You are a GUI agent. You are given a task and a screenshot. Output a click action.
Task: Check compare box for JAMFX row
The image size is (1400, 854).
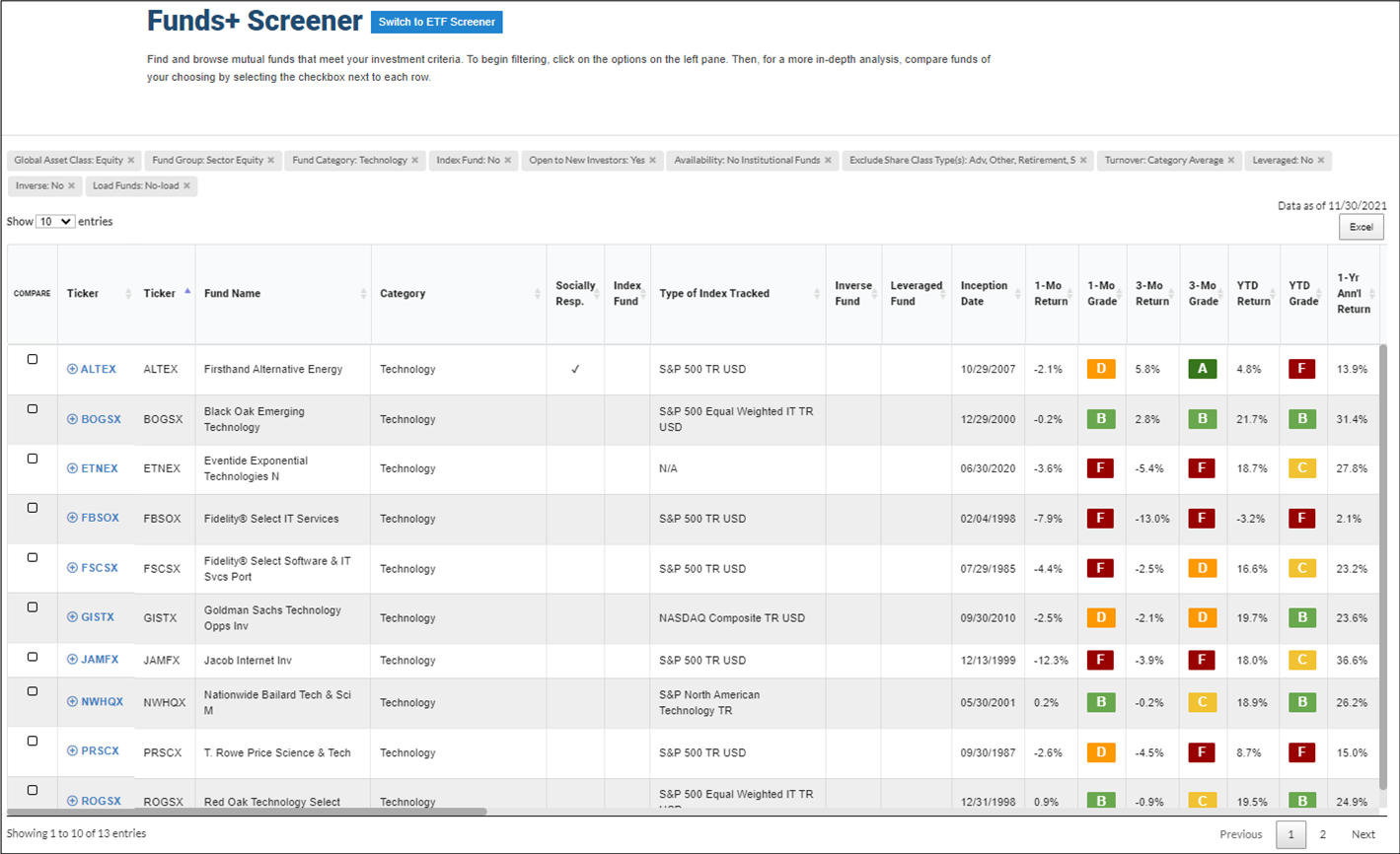[x=33, y=657]
